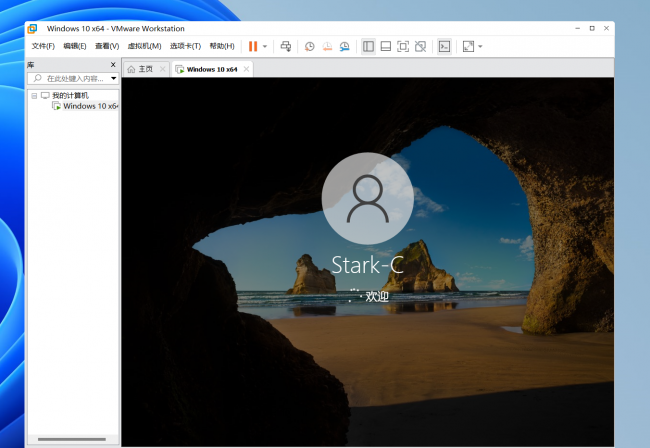Revert the virtual machine to a snapshot
Screen dimensions: 650x448
pyautogui.click(x=327, y=46)
